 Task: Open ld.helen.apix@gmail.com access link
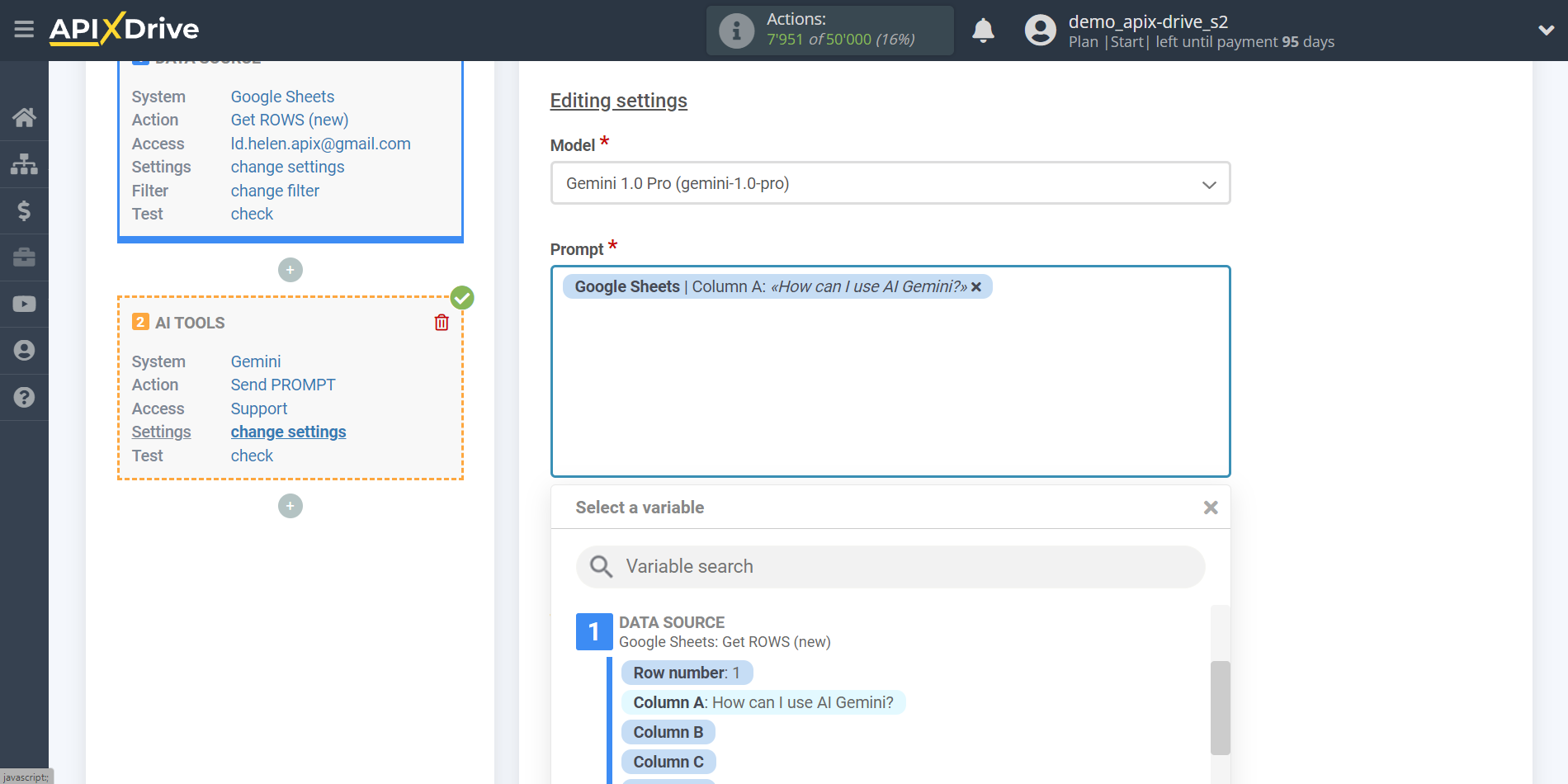click(x=321, y=144)
